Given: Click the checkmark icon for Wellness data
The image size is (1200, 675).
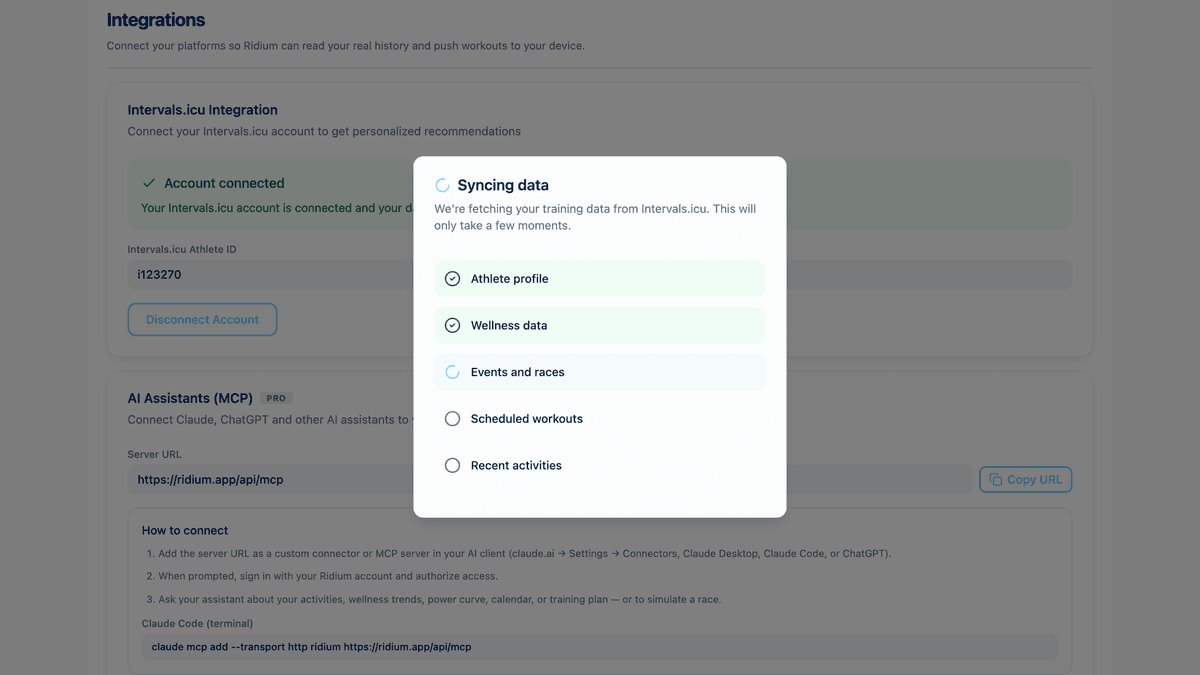Looking at the screenshot, I should click(452, 325).
